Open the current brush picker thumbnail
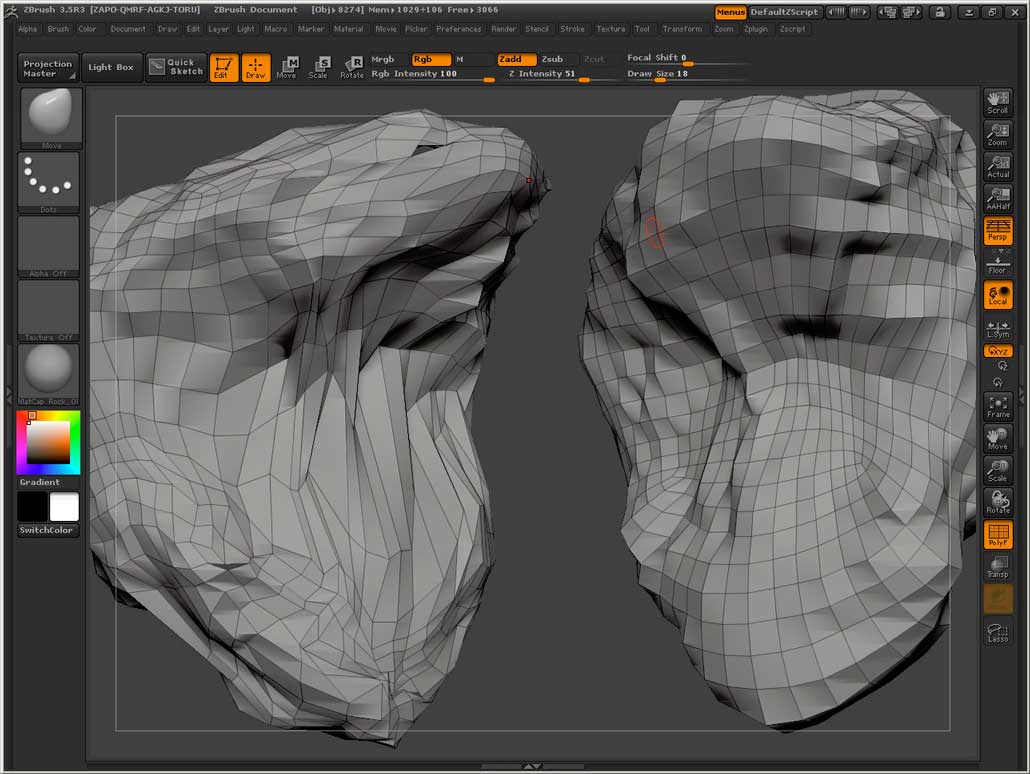1030x774 pixels. [x=49, y=117]
